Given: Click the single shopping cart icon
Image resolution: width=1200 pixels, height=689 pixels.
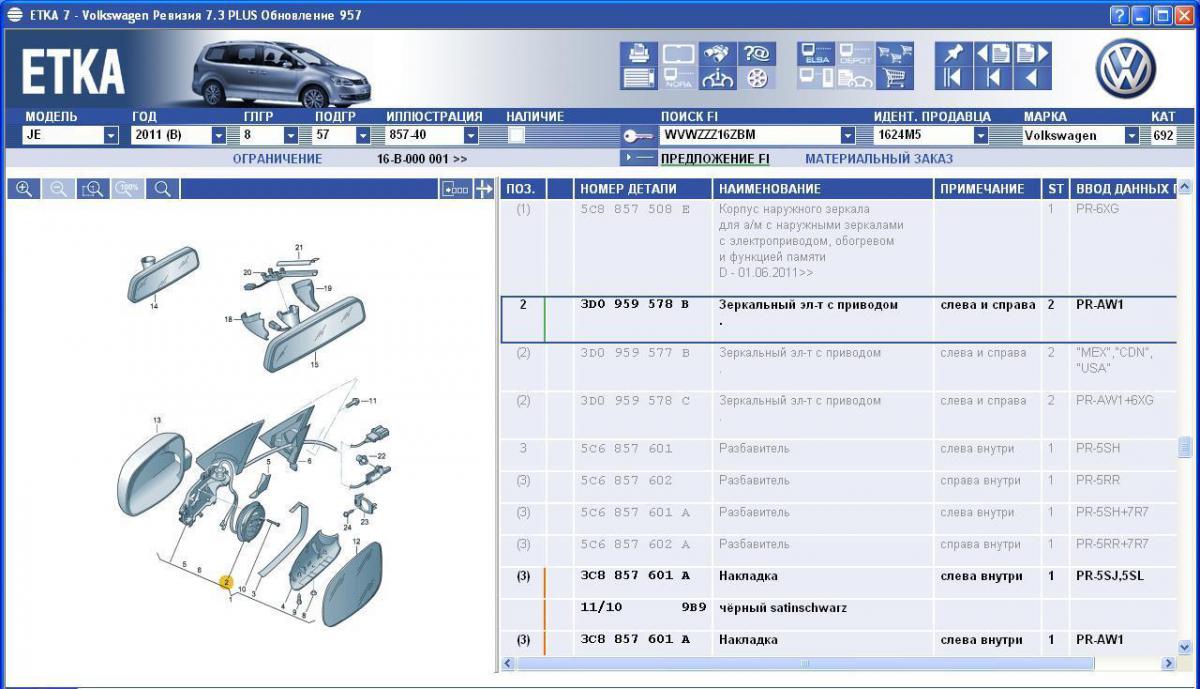Looking at the screenshot, I should (x=895, y=78).
